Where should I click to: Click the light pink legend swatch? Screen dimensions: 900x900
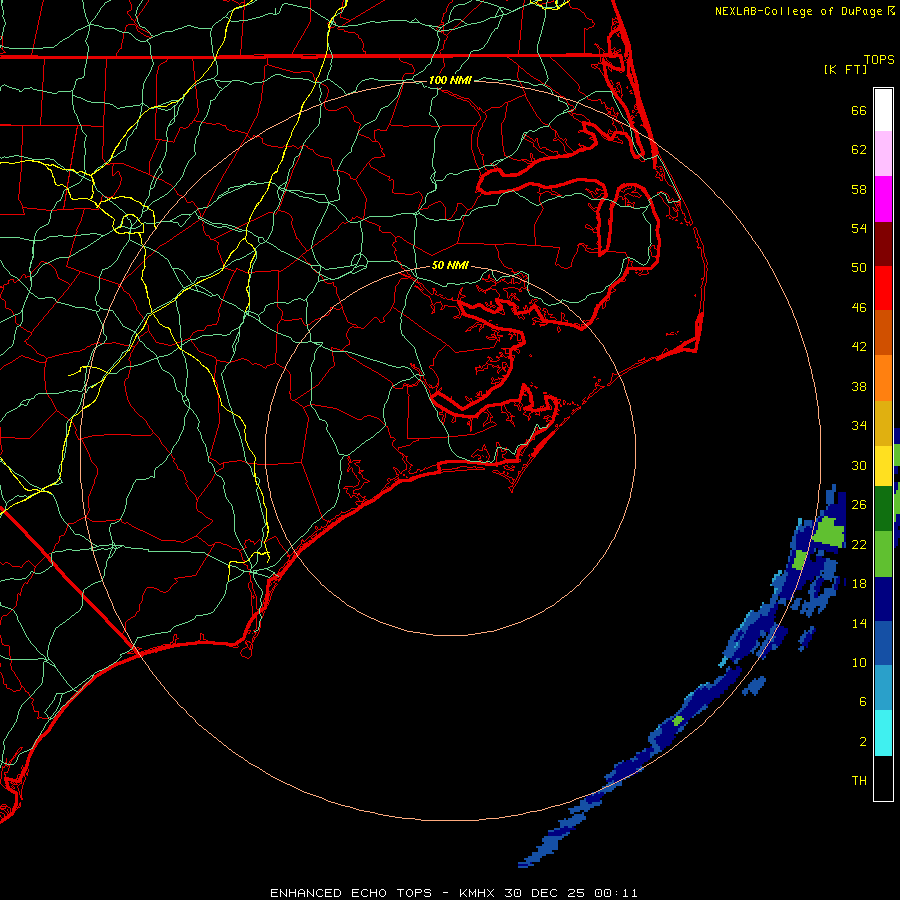click(x=883, y=154)
